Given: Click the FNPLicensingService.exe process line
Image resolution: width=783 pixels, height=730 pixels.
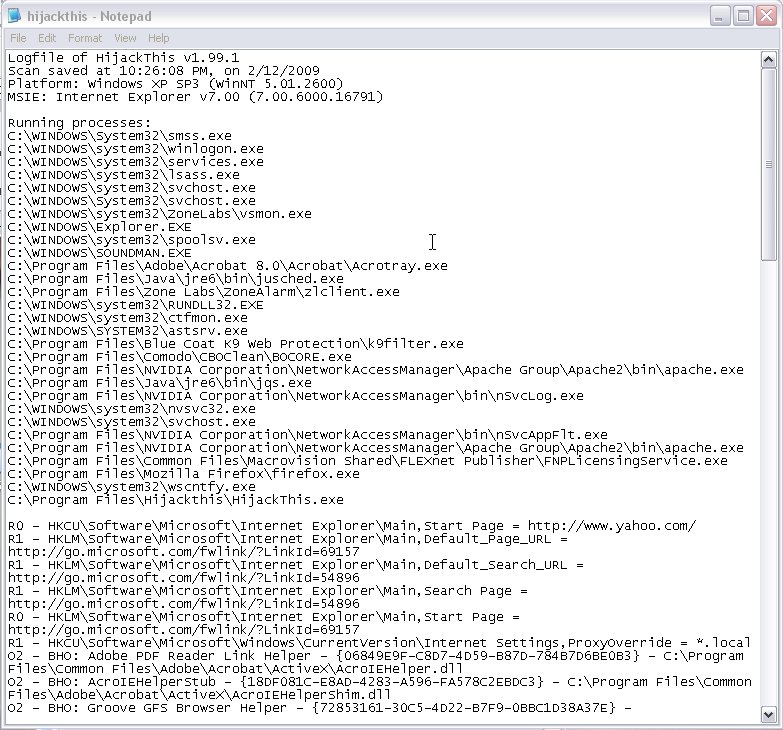Looking at the screenshot, I should [x=368, y=460].
